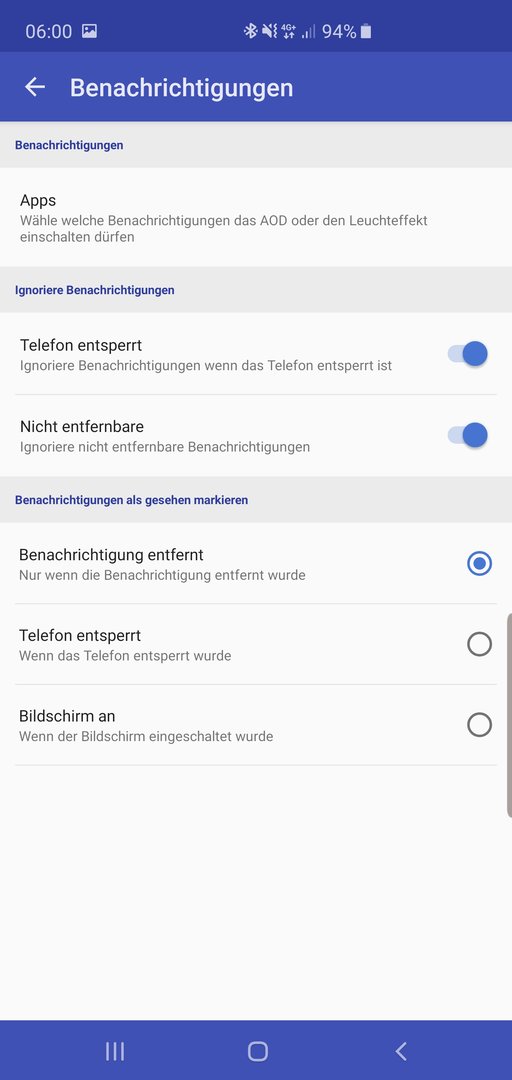Screen dimensions: 512x1080
Task: Tap the back arrow in header
Action: pos(34,87)
